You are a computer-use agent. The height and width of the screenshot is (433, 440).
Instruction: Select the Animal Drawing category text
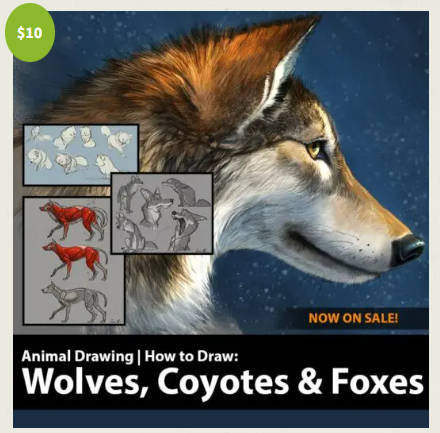coord(77,356)
